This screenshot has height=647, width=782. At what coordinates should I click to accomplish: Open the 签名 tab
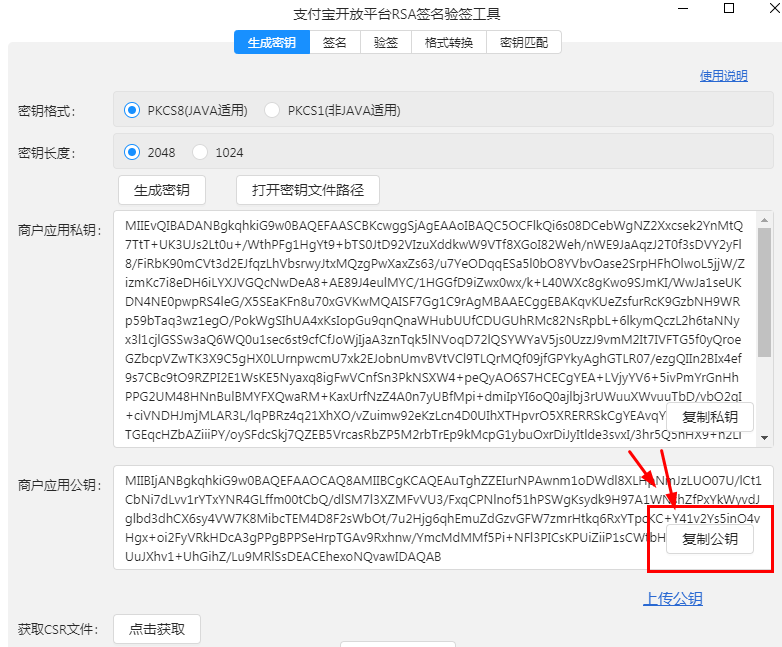click(x=335, y=42)
